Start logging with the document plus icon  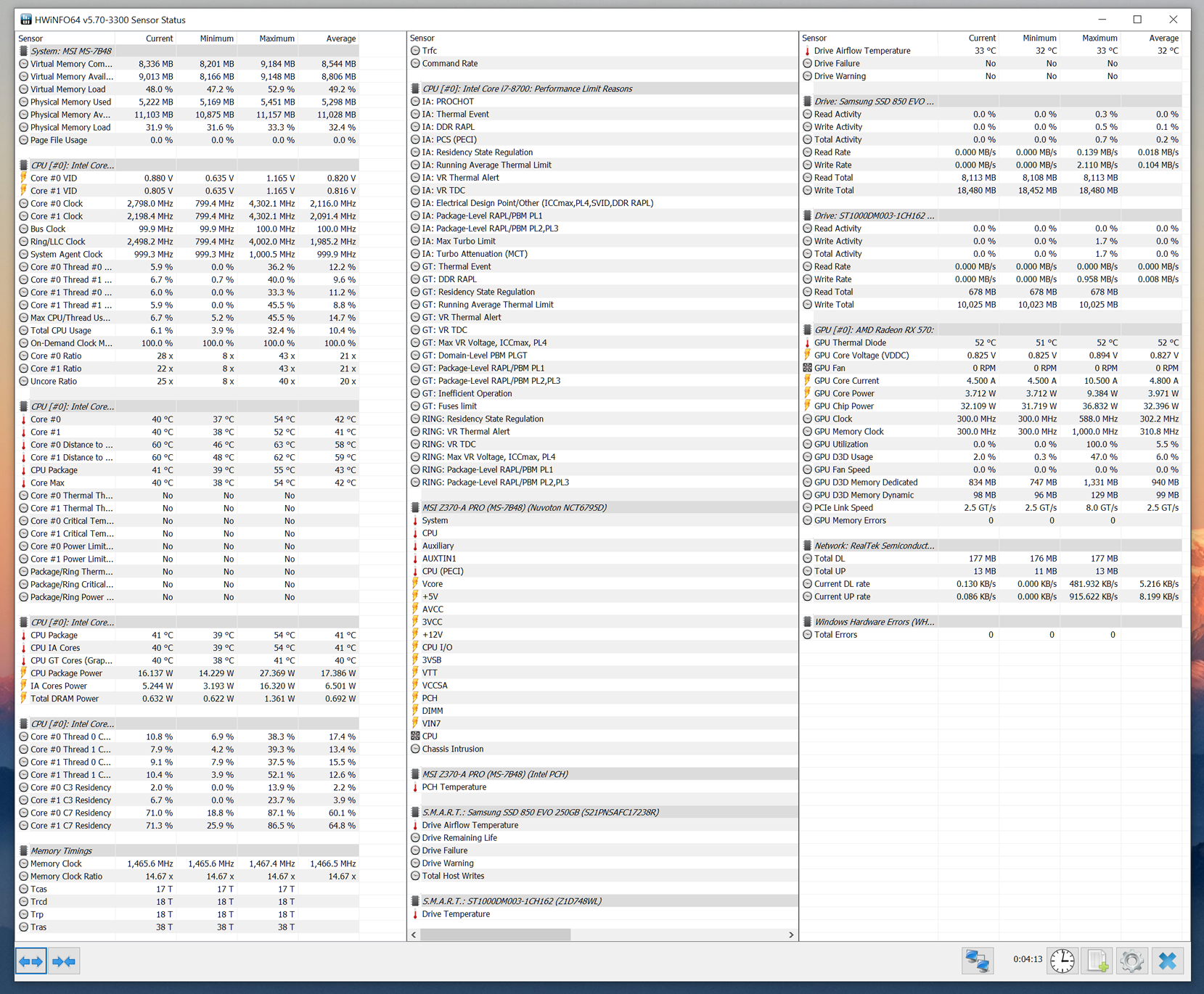[1097, 961]
